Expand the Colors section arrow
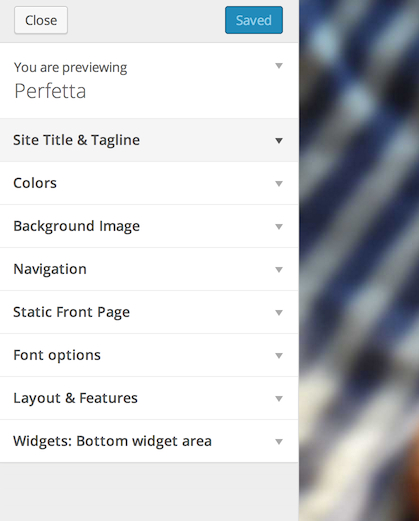419x521 pixels. (x=279, y=184)
